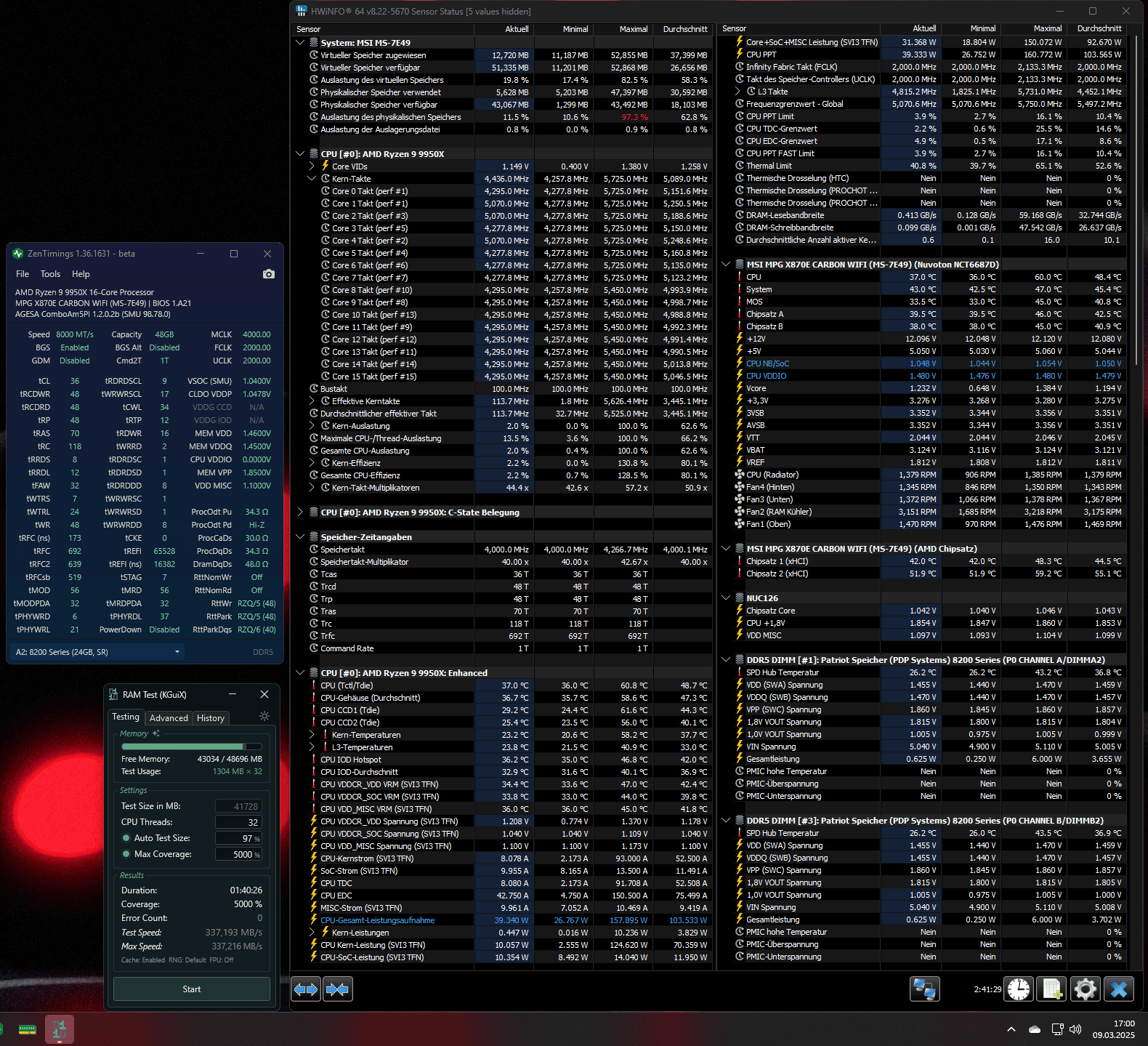This screenshot has width=1148, height=1046.
Task: Collapse the NUC126 sensor group
Action: pos(726,598)
